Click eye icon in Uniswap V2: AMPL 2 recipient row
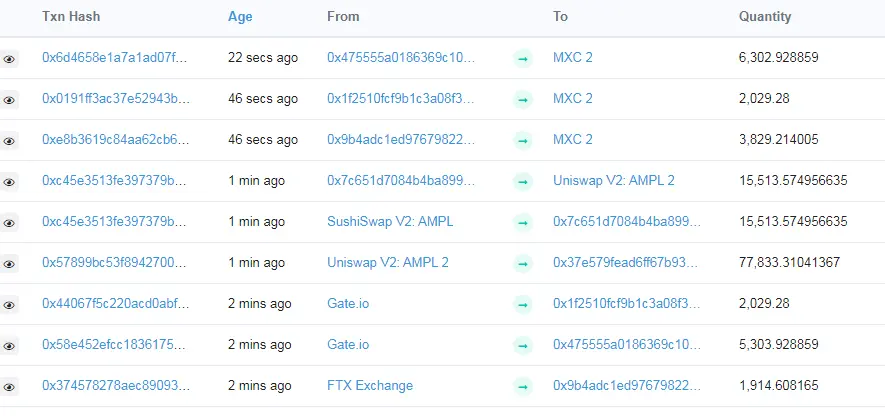 coord(8,182)
